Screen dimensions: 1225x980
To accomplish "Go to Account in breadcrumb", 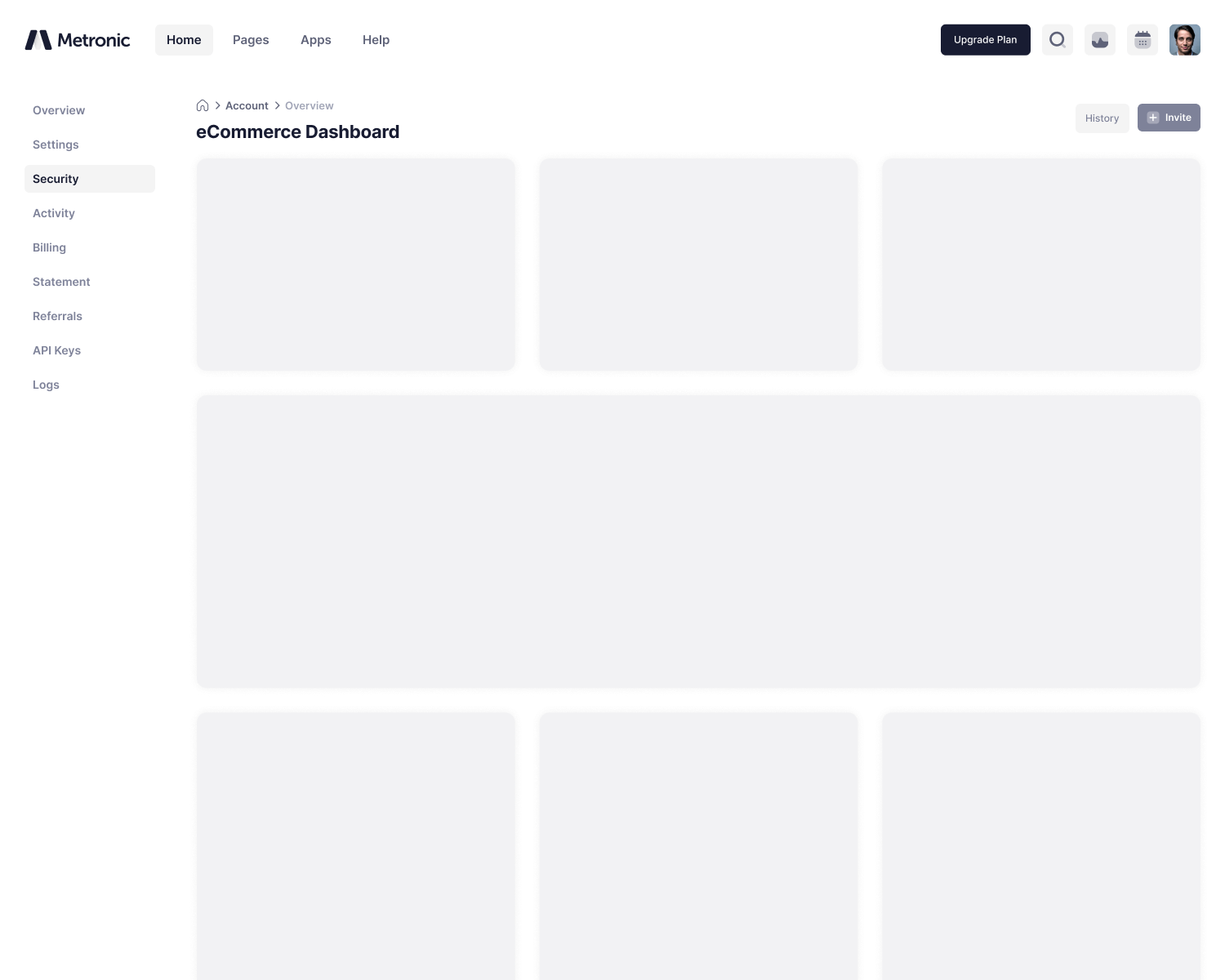I will click(x=247, y=105).
